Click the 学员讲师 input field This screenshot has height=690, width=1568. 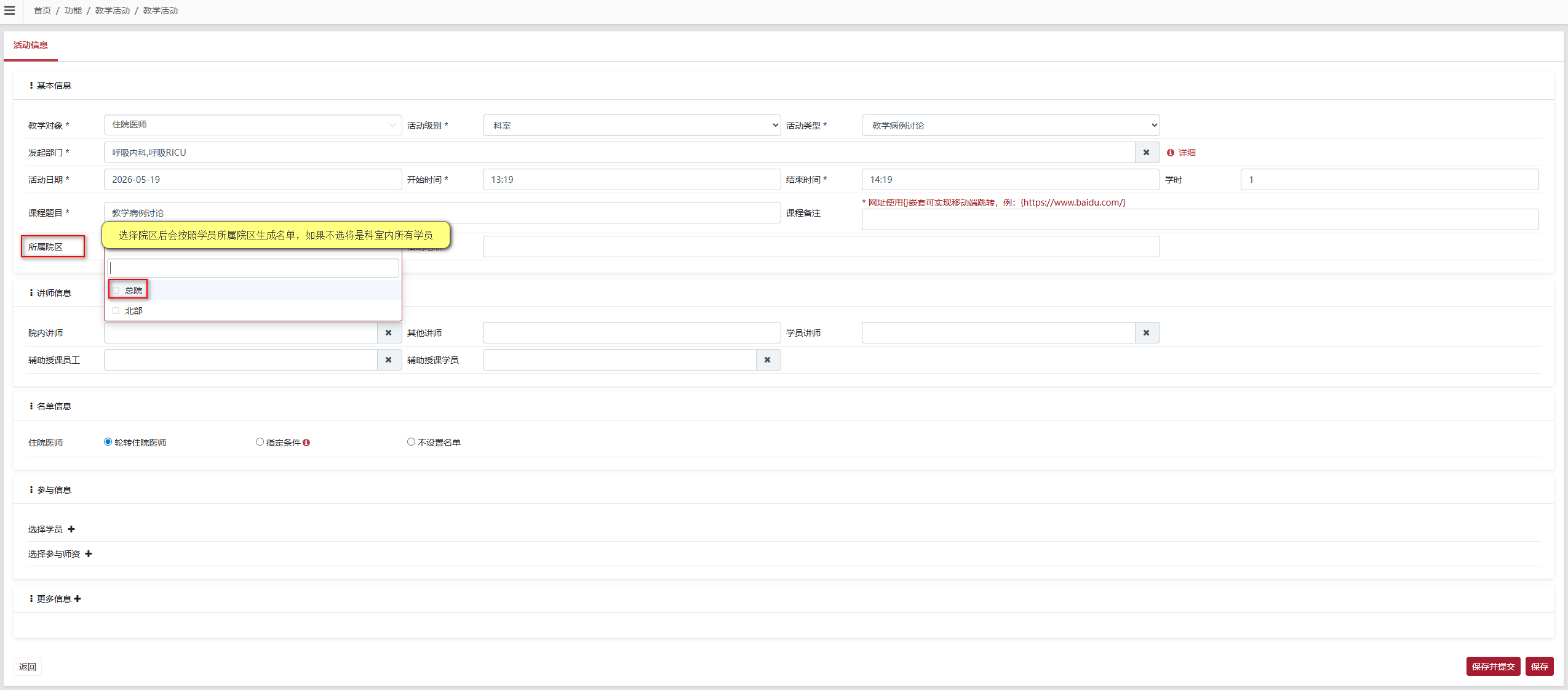[x=998, y=333]
